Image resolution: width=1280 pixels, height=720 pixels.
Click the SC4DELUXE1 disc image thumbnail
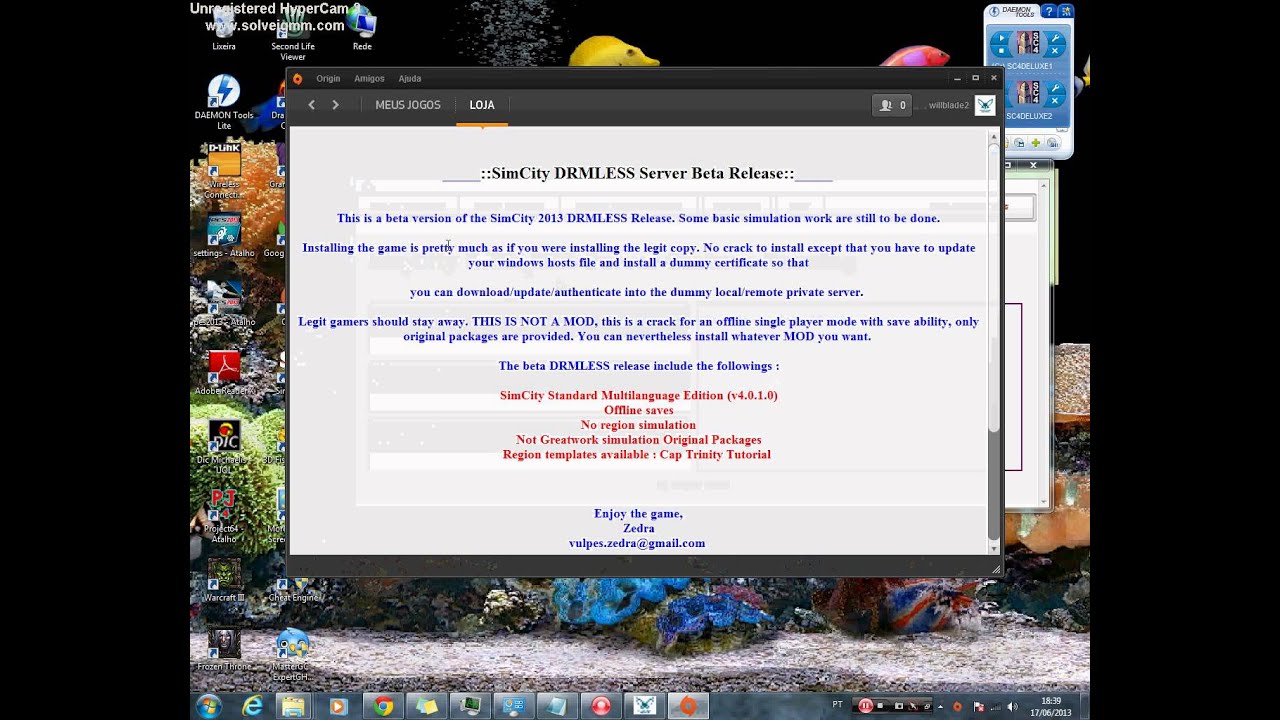[1028, 44]
